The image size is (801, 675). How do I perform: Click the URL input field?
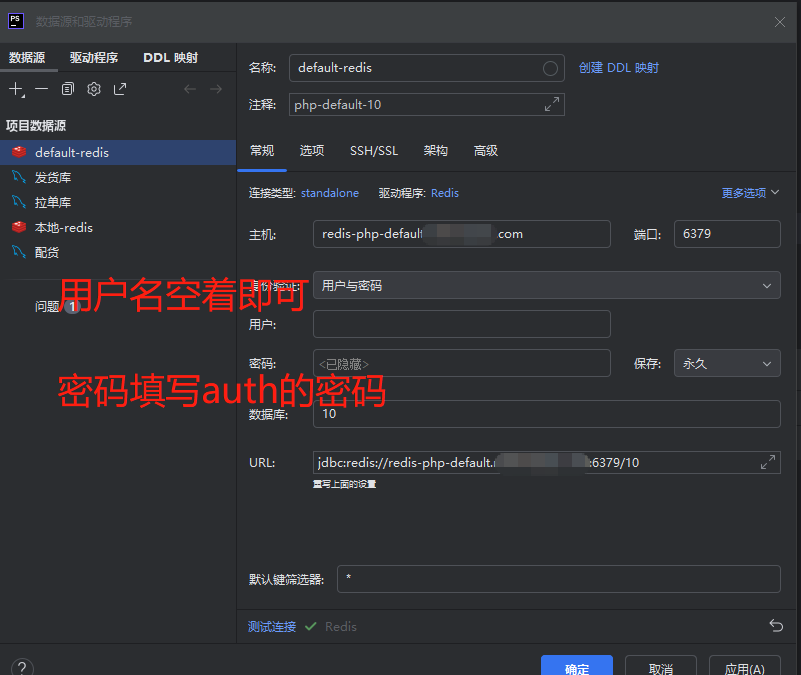tap(547, 462)
